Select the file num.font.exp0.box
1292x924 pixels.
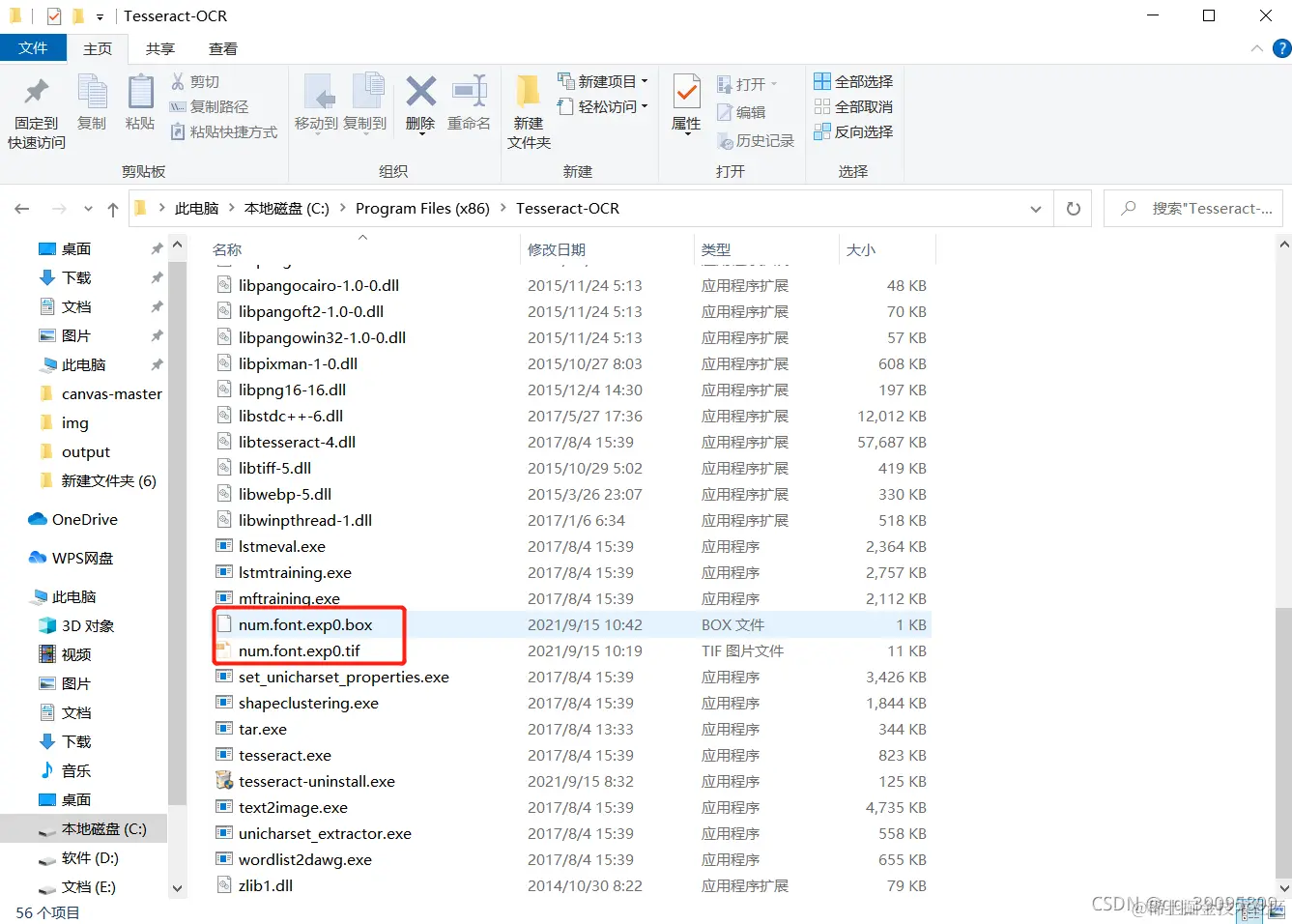click(x=305, y=625)
